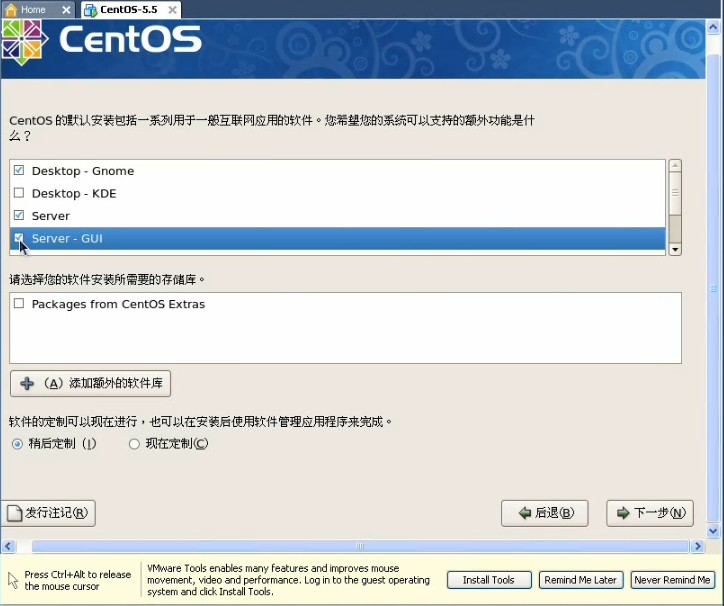724x606 pixels.
Task: Switch to the Home tab
Action: tap(39, 10)
